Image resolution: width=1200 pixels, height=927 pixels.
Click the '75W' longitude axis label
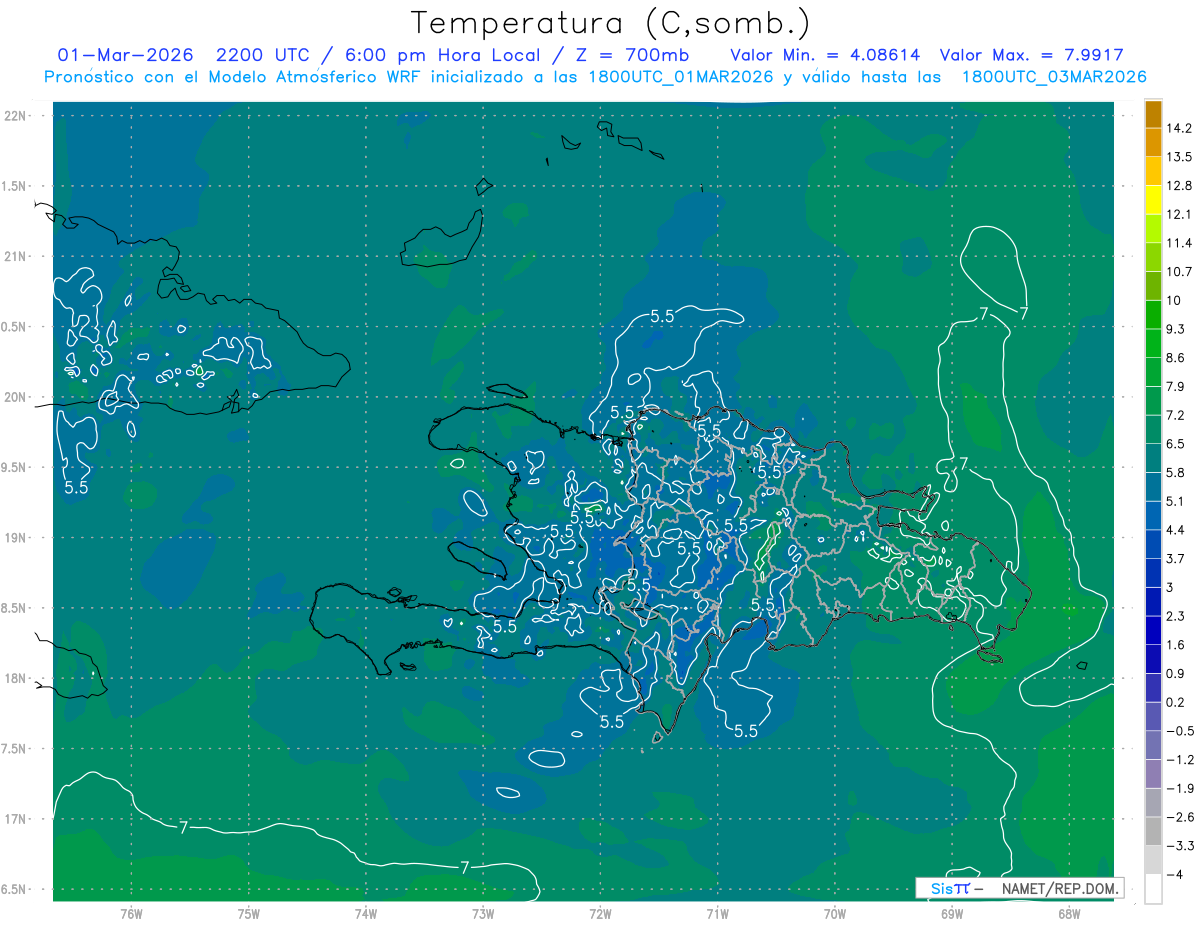[x=249, y=914]
